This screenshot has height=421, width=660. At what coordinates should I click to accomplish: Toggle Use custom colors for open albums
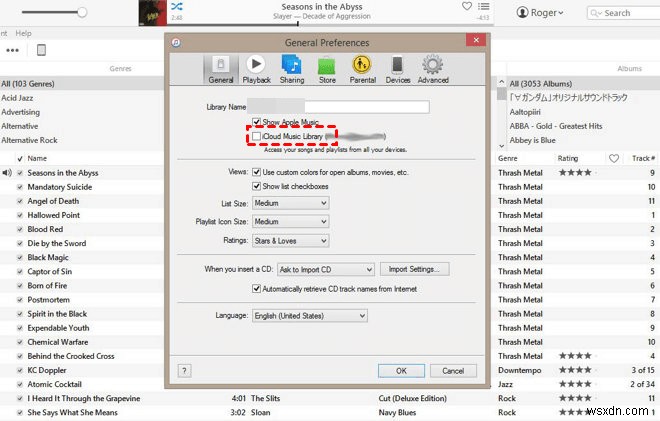click(256, 172)
